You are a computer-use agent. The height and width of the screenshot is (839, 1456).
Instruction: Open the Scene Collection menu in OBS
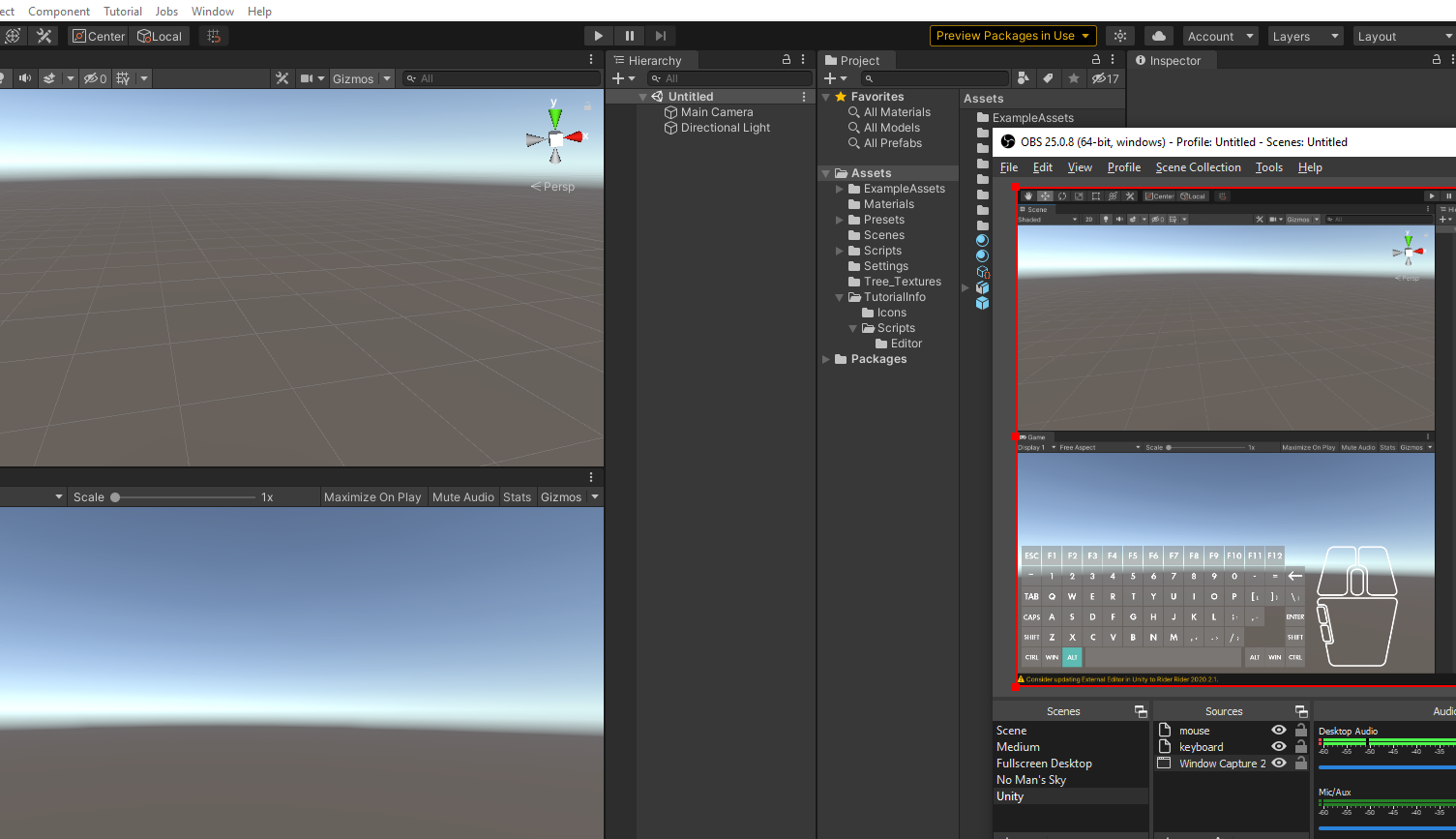1198,166
